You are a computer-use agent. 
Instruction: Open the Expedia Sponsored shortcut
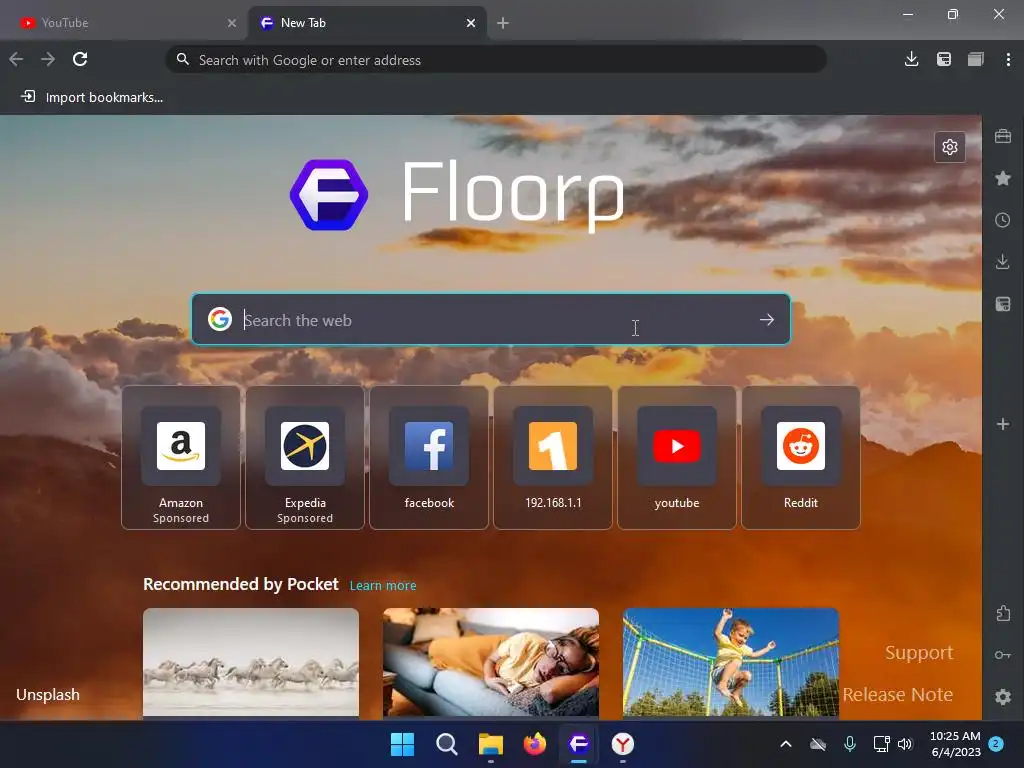click(305, 457)
